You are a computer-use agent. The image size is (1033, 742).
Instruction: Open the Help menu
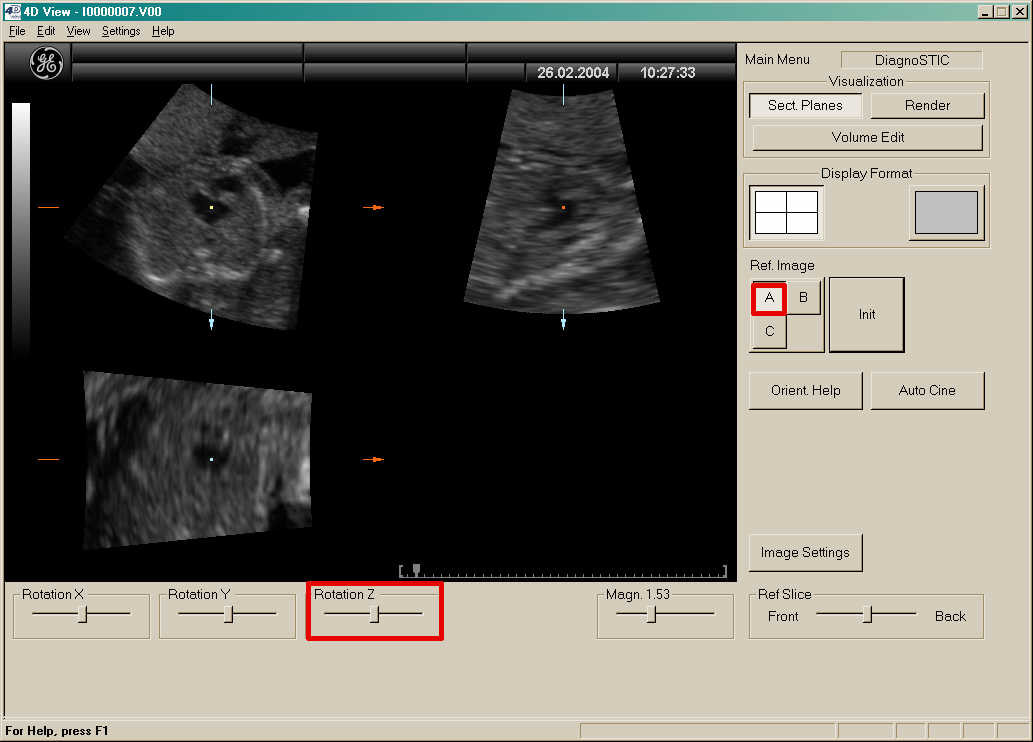point(163,31)
